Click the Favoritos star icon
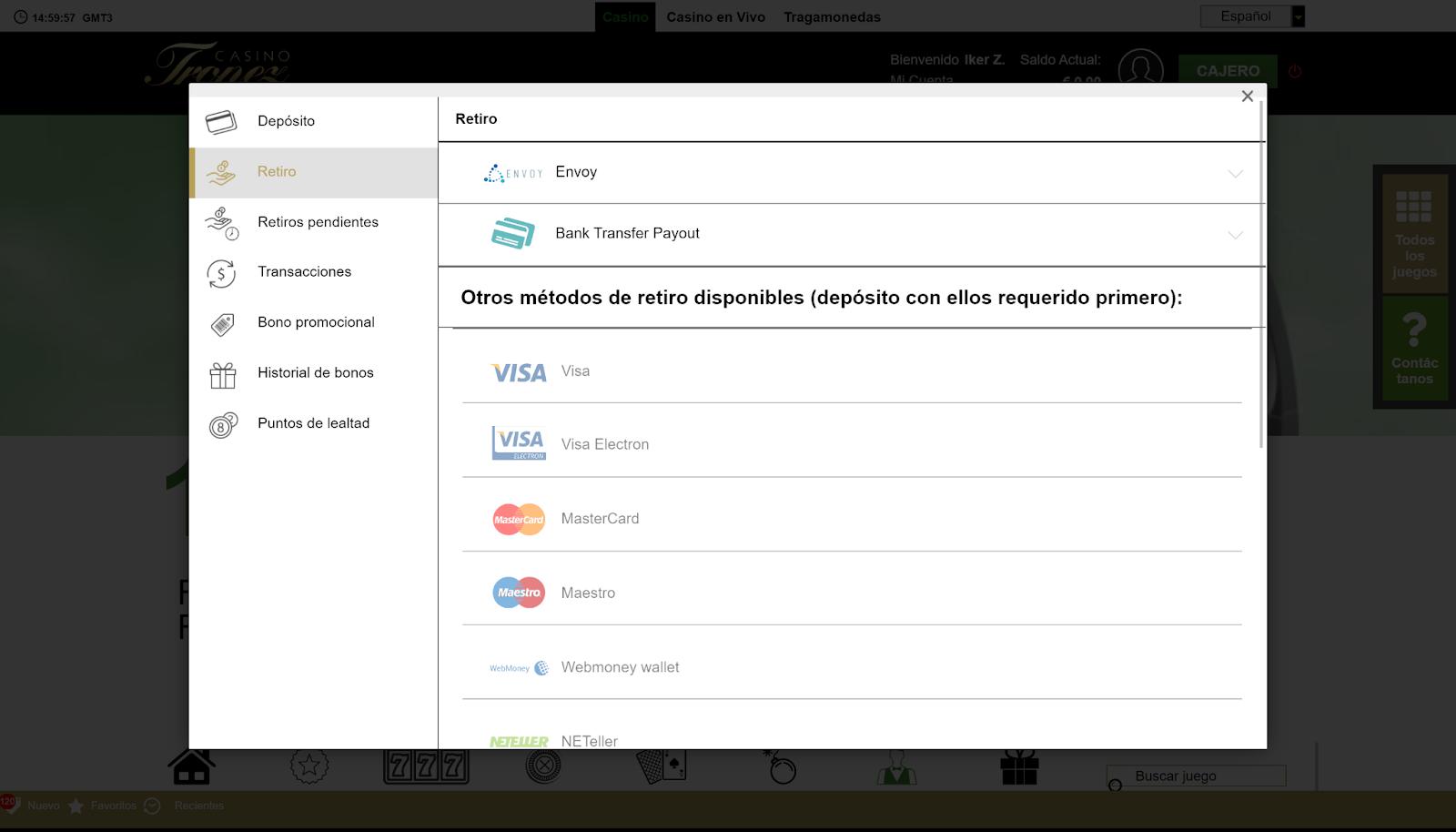Screen dimensions: 1456x832 [76, 807]
